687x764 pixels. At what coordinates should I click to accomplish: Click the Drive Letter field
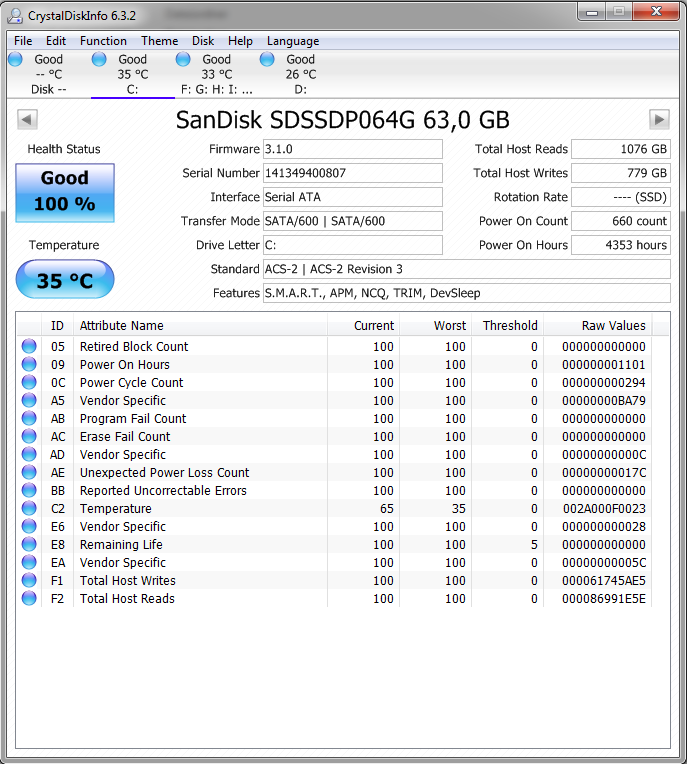coord(353,245)
